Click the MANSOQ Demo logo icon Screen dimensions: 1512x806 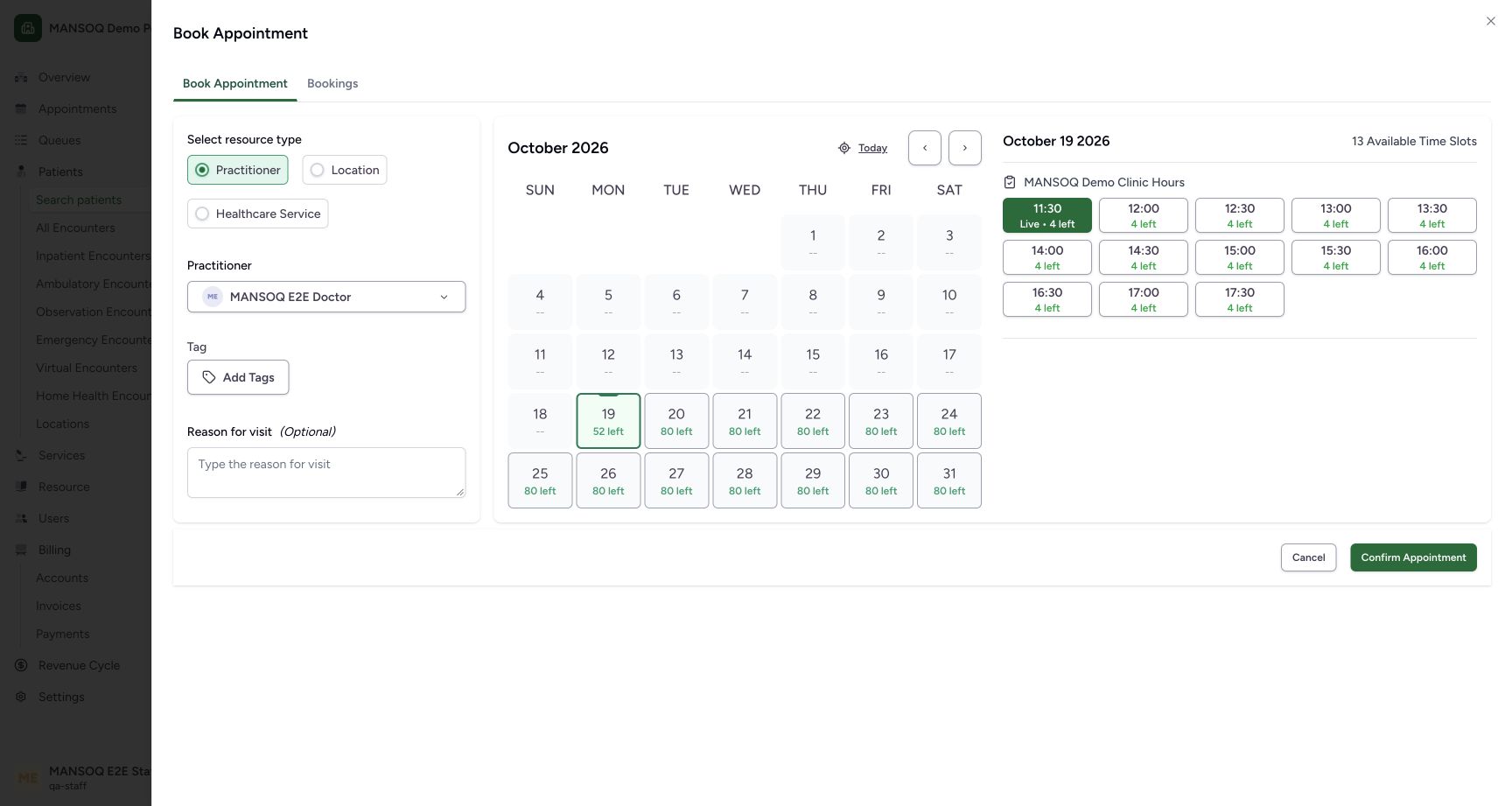click(28, 28)
